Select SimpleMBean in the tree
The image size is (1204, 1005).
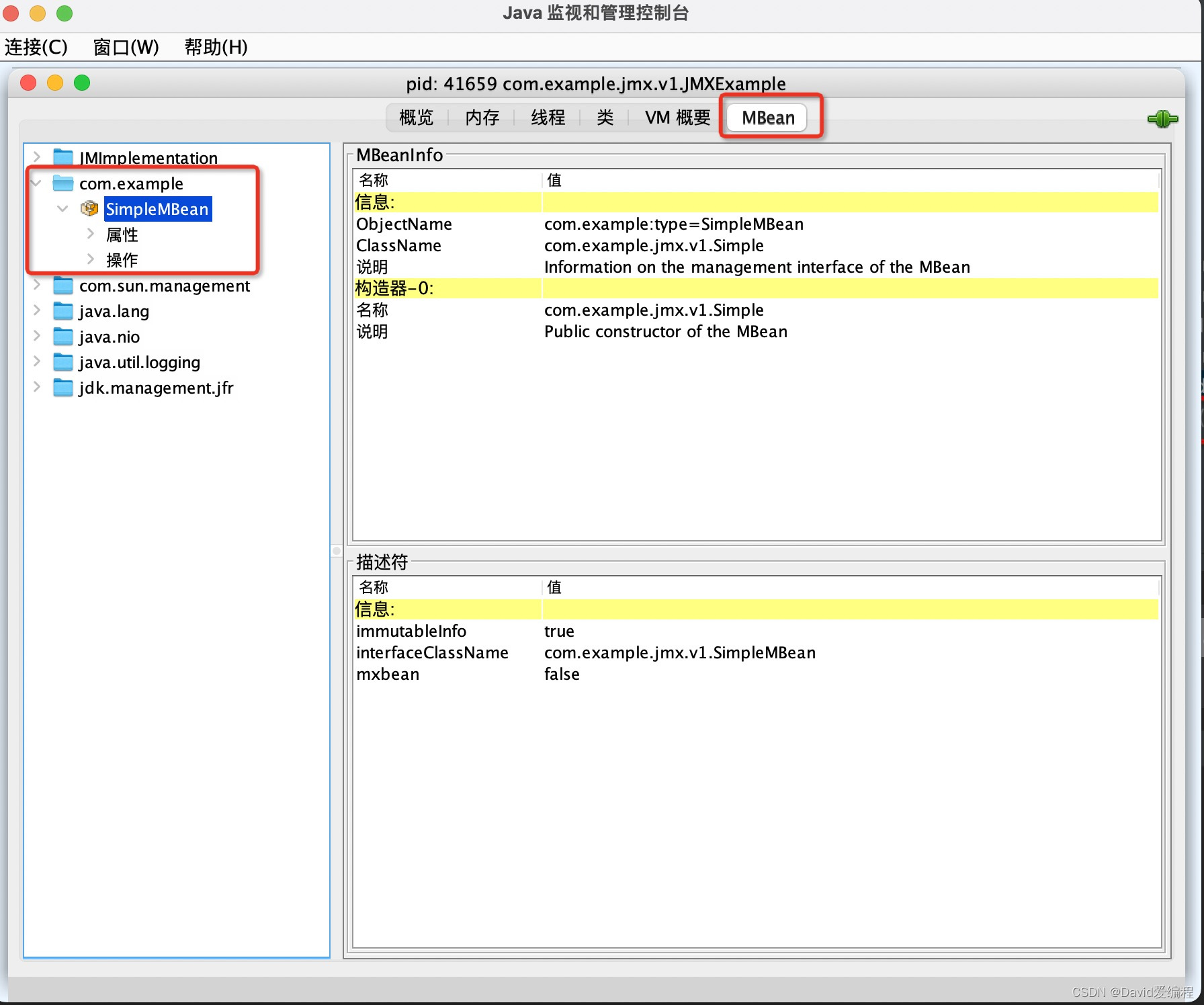pyautogui.click(x=157, y=209)
